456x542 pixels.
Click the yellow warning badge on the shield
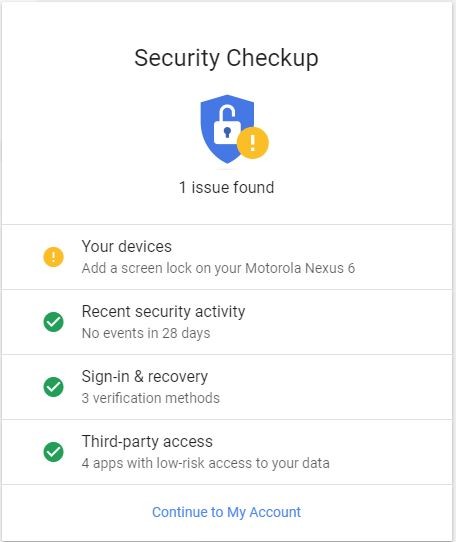point(253,143)
